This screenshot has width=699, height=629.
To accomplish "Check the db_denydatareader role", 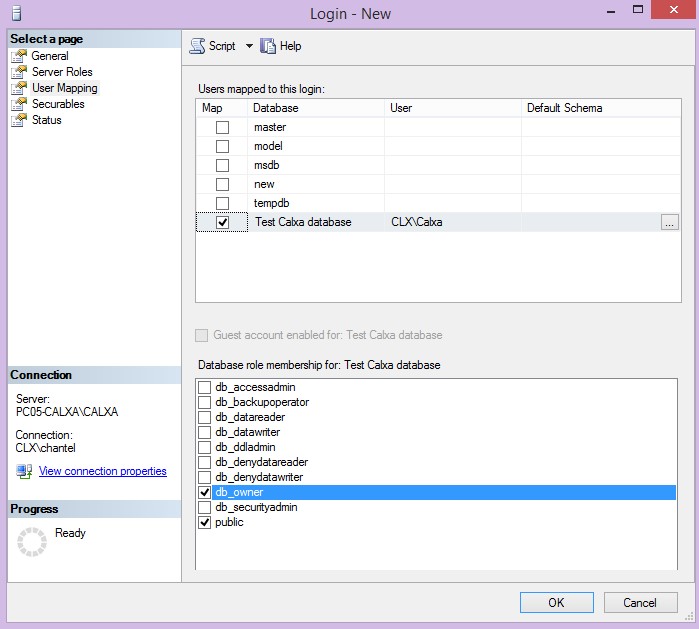I will pyautogui.click(x=205, y=462).
